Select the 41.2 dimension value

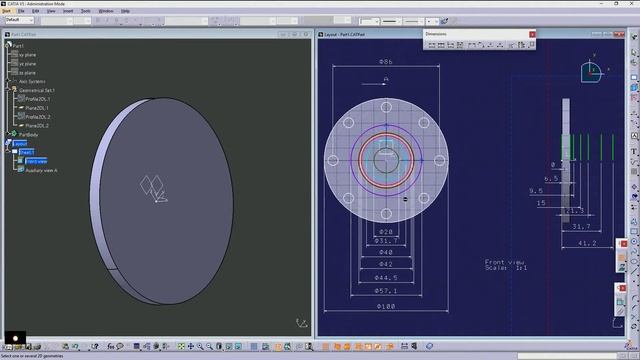click(587, 243)
